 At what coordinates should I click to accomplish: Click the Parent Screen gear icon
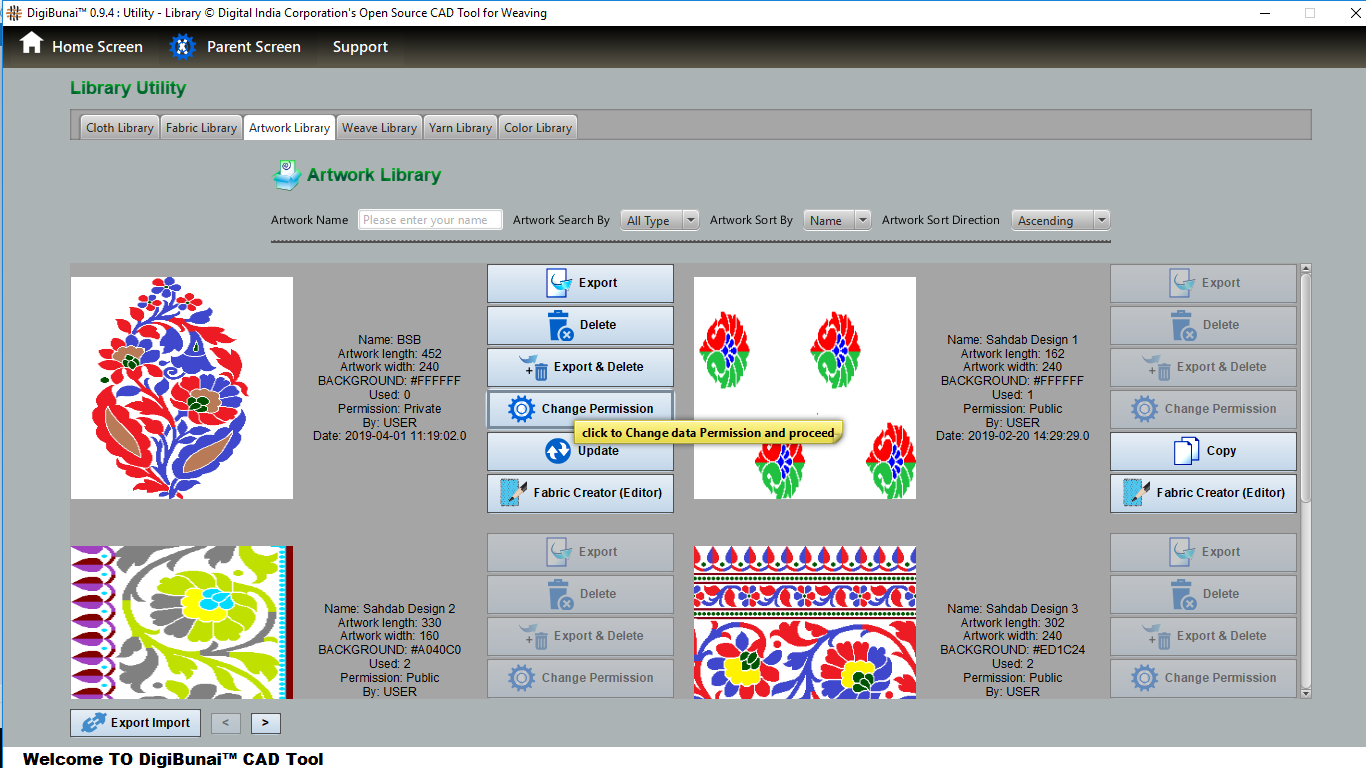pyautogui.click(x=182, y=46)
